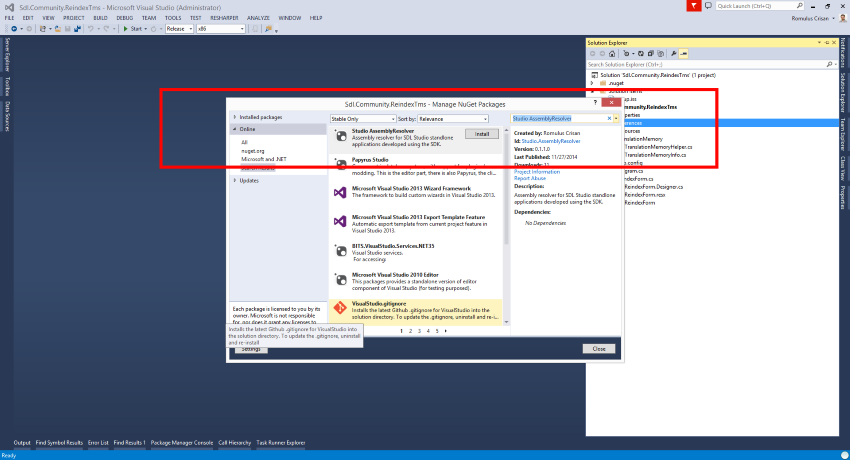This screenshot has height=460, width=850.
Task: Open the Project Information link
Action: click(x=537, y=171)
